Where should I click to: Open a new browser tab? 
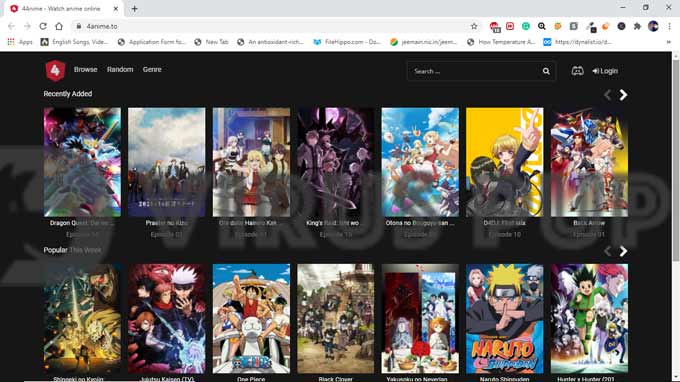click(134, 9)
